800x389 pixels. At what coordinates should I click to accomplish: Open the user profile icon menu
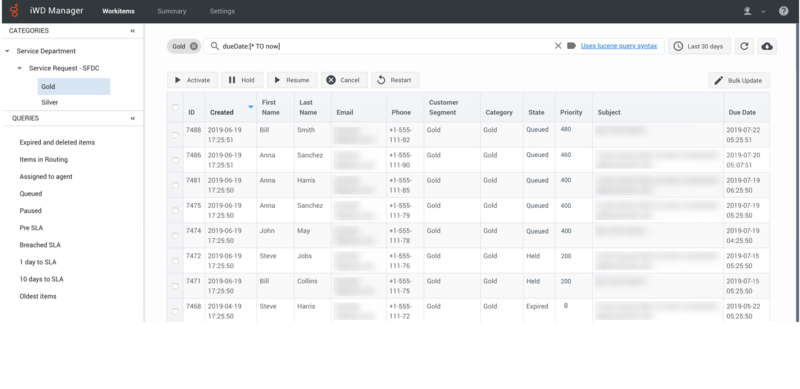pyautogui.click(x=747, y=11)
